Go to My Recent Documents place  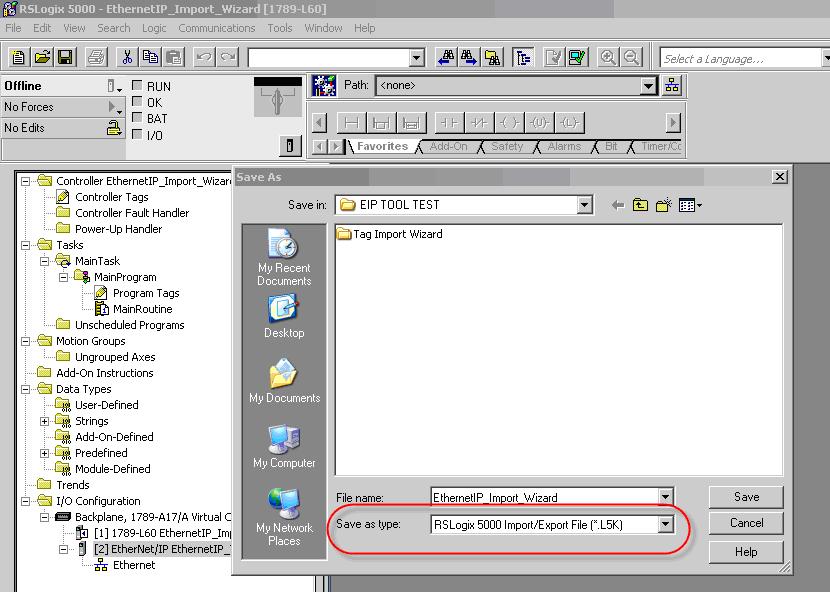284,258
